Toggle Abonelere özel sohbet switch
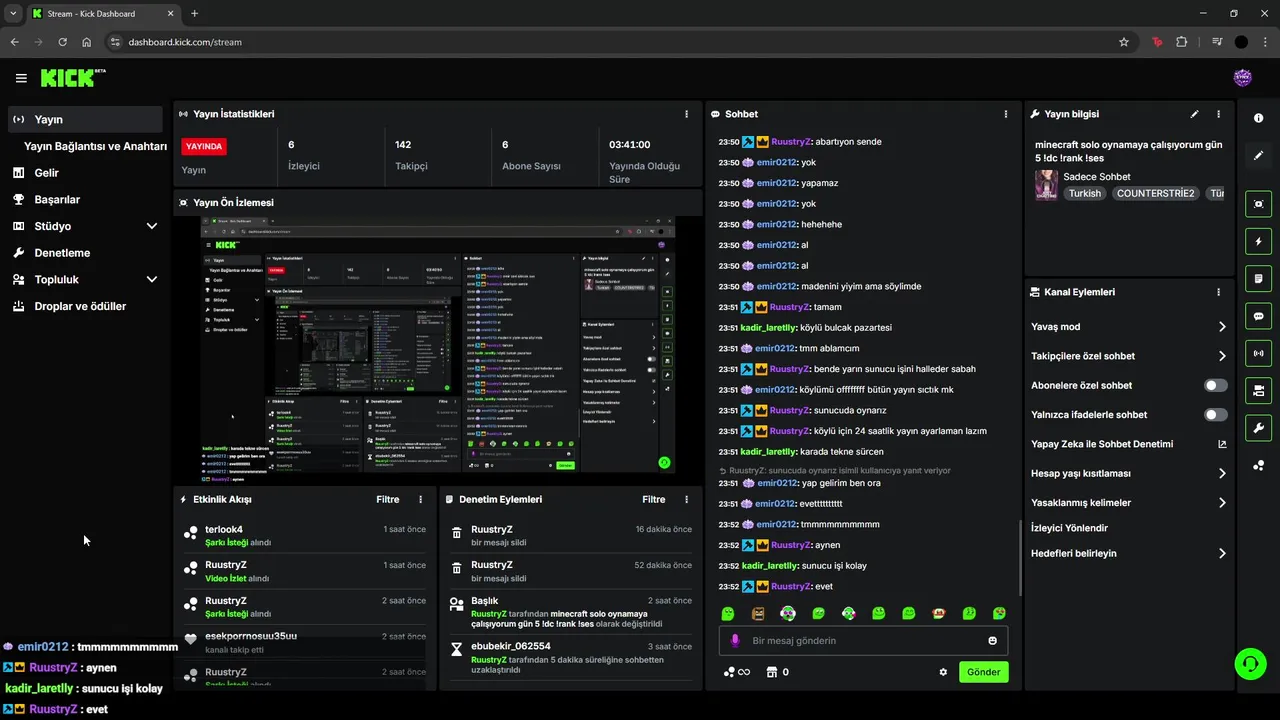 [x=1216, y=385]
